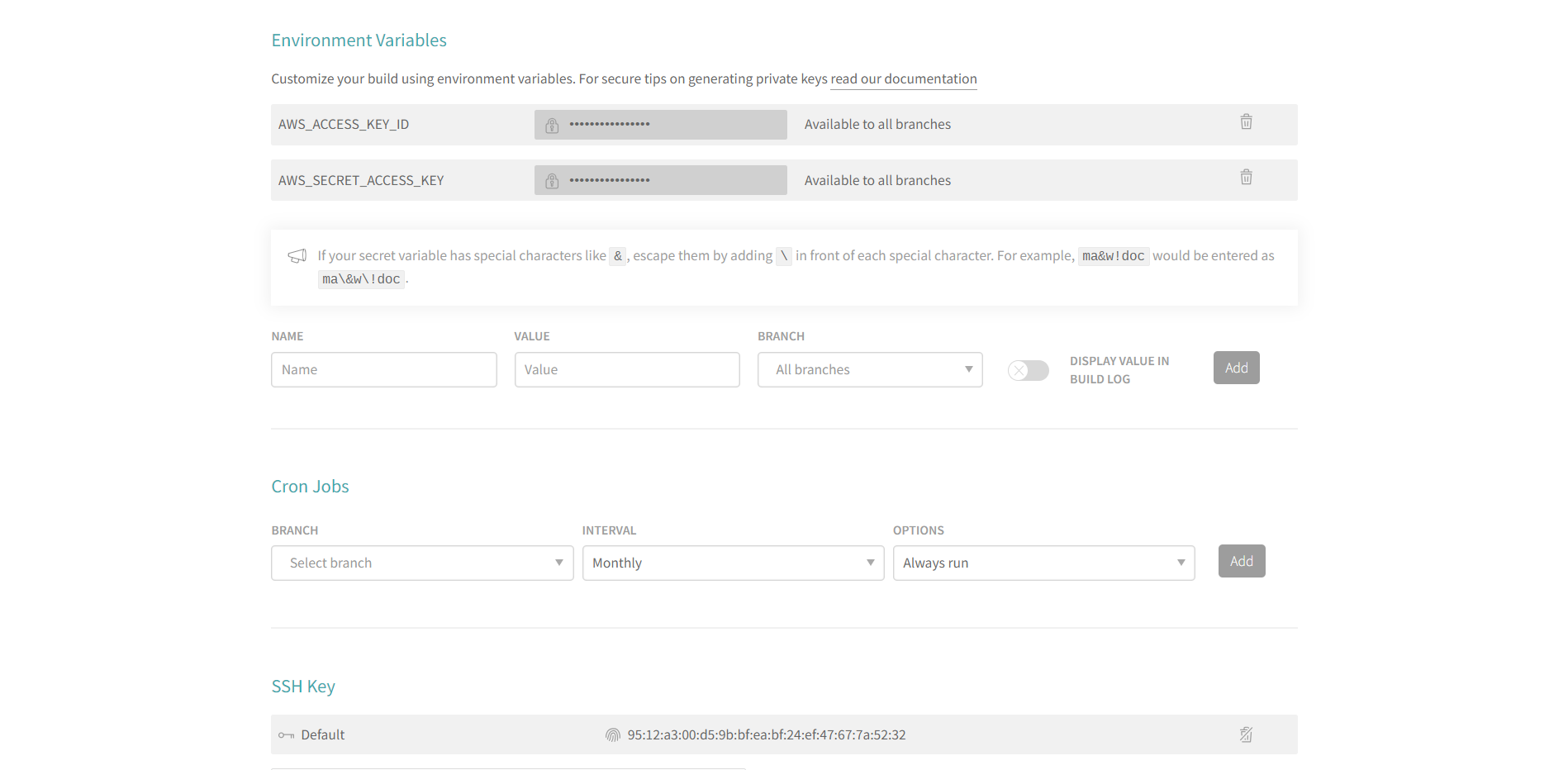Expand the Select branch dropdown for cron
1568x770 pixels.
422,563
